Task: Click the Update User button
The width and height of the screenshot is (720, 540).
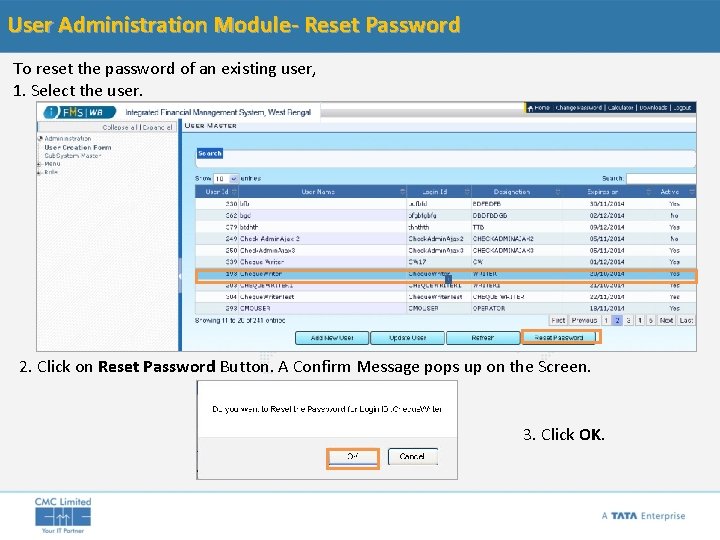Action: coord(407,338)
